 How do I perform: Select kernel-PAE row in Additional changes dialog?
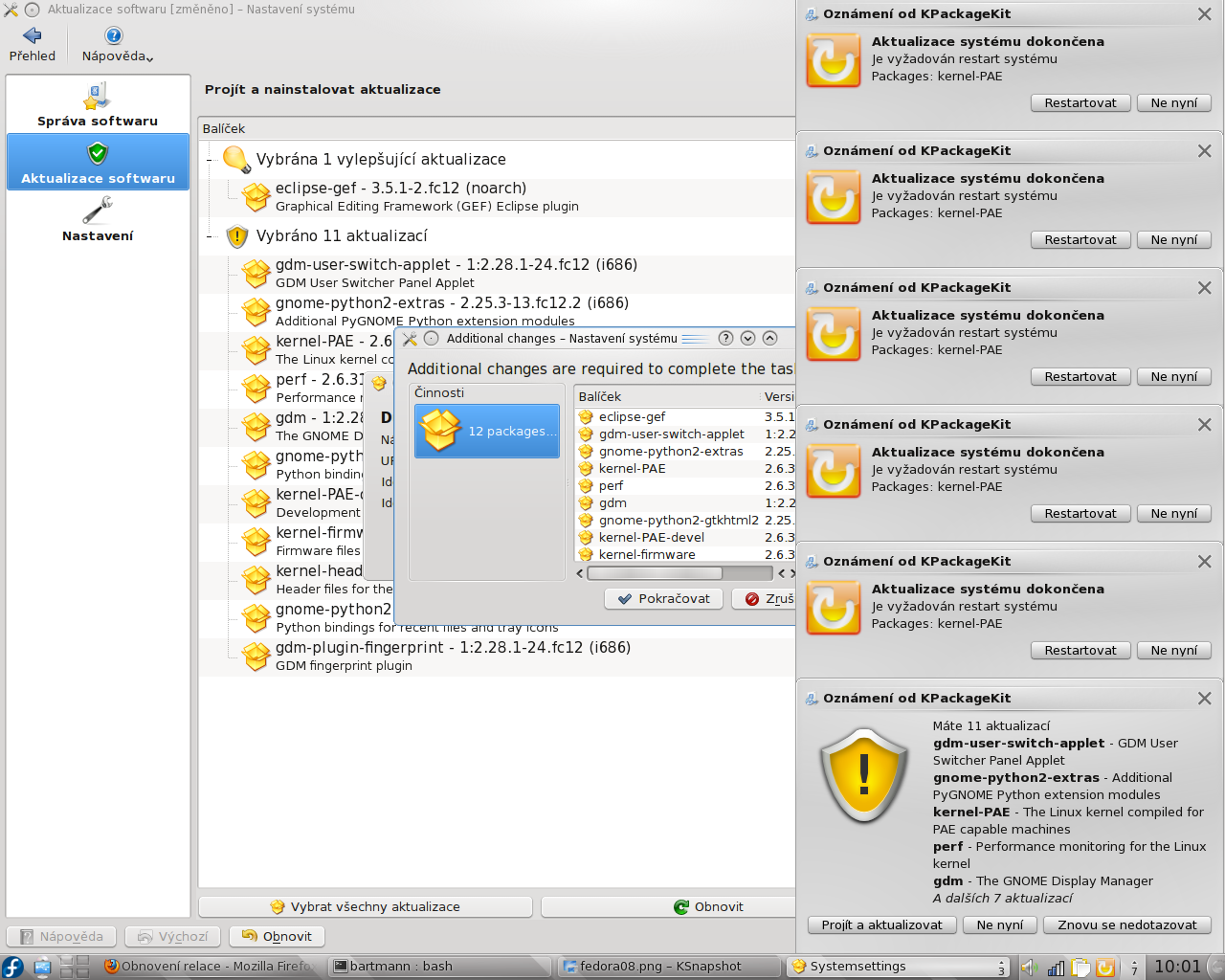684,469
